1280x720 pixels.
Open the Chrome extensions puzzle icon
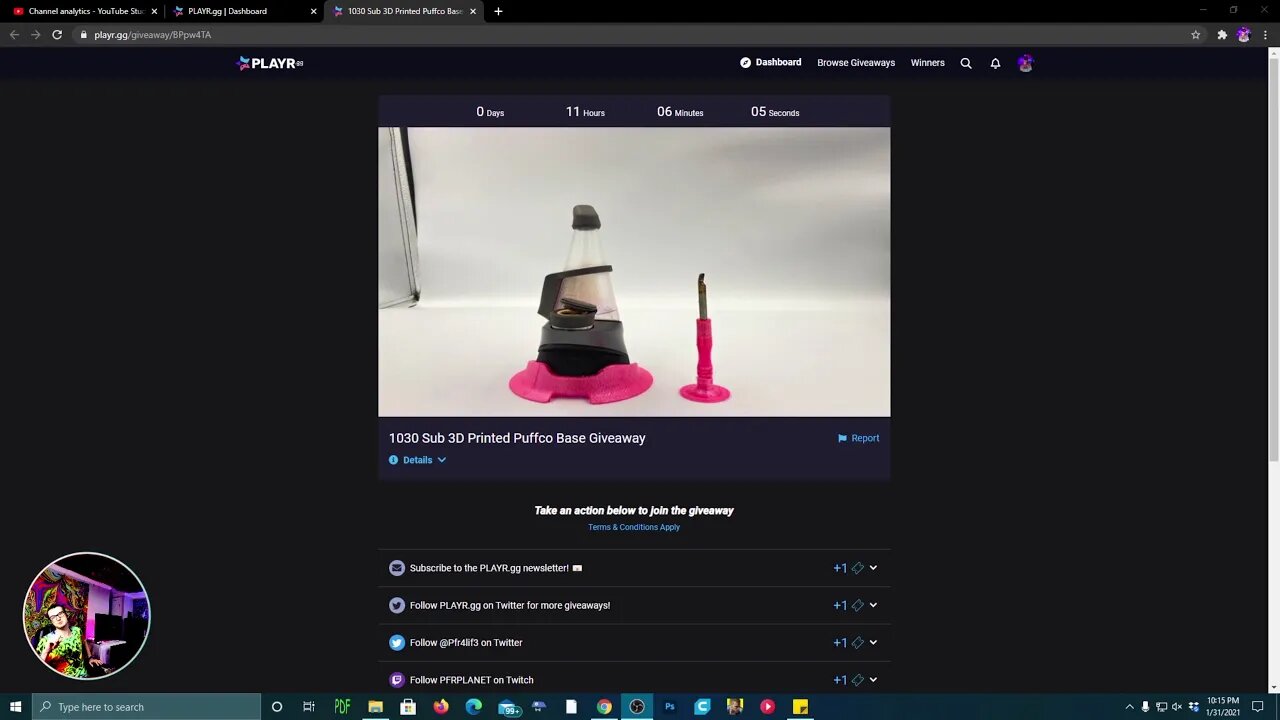tap(1222, 34)
